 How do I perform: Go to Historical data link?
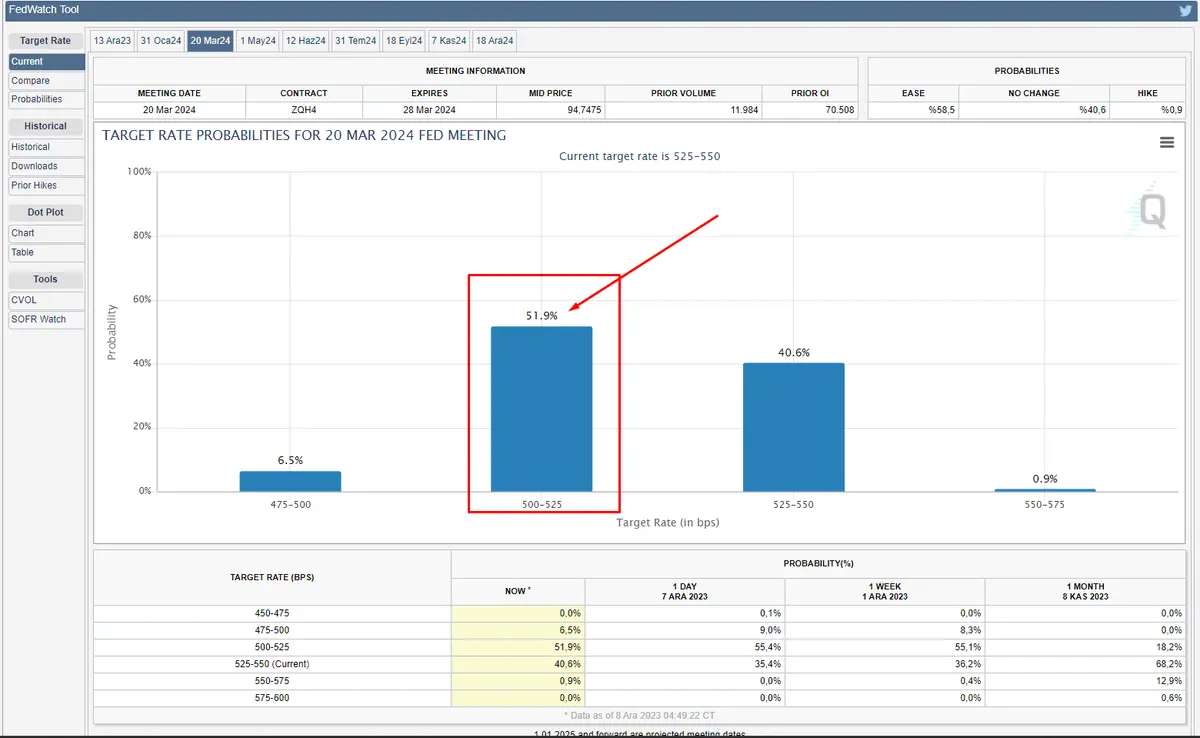click(x=31, y=147)
